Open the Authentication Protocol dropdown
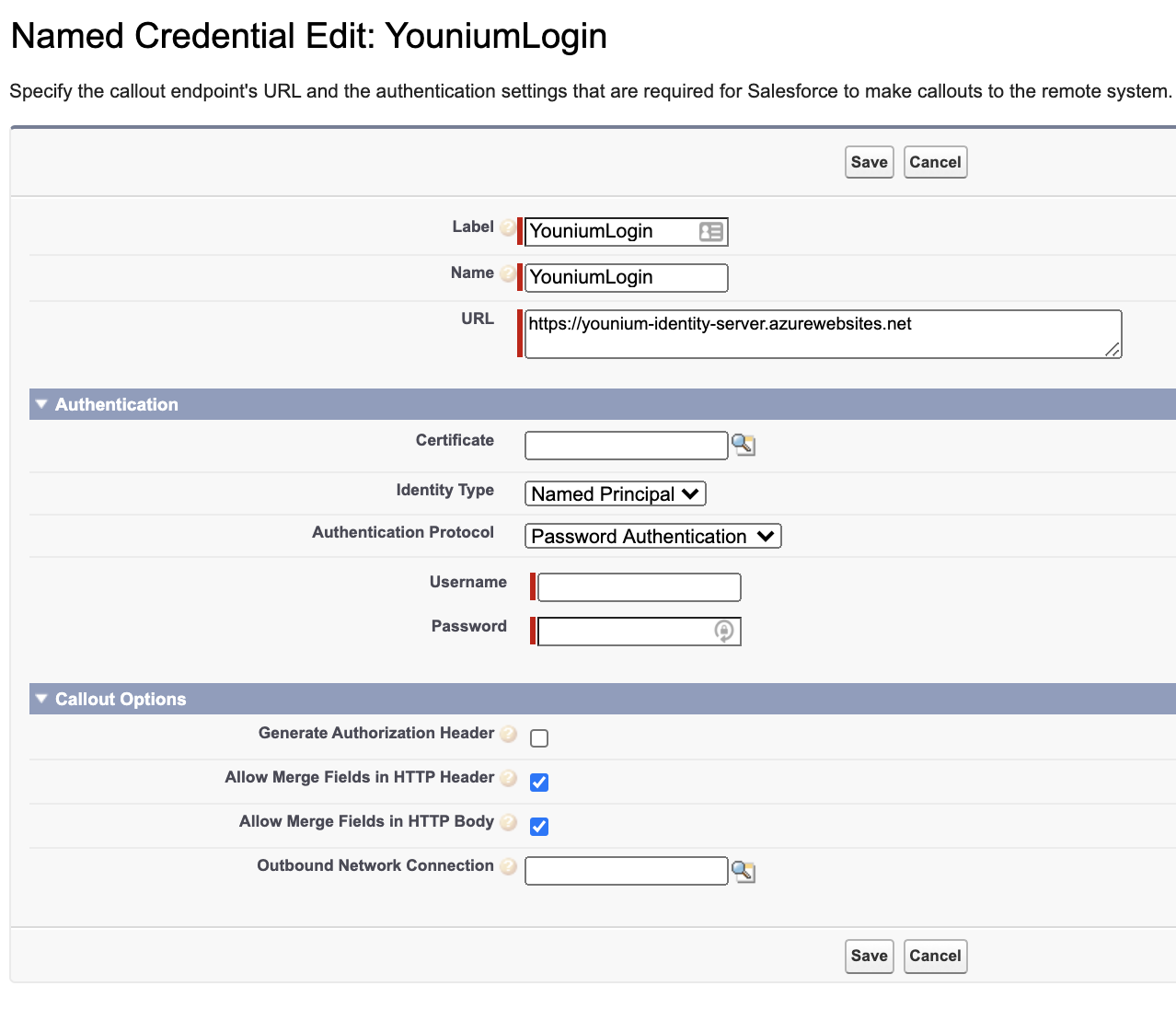Viewport: 1176px width, 1009px height. pos(653,537)
